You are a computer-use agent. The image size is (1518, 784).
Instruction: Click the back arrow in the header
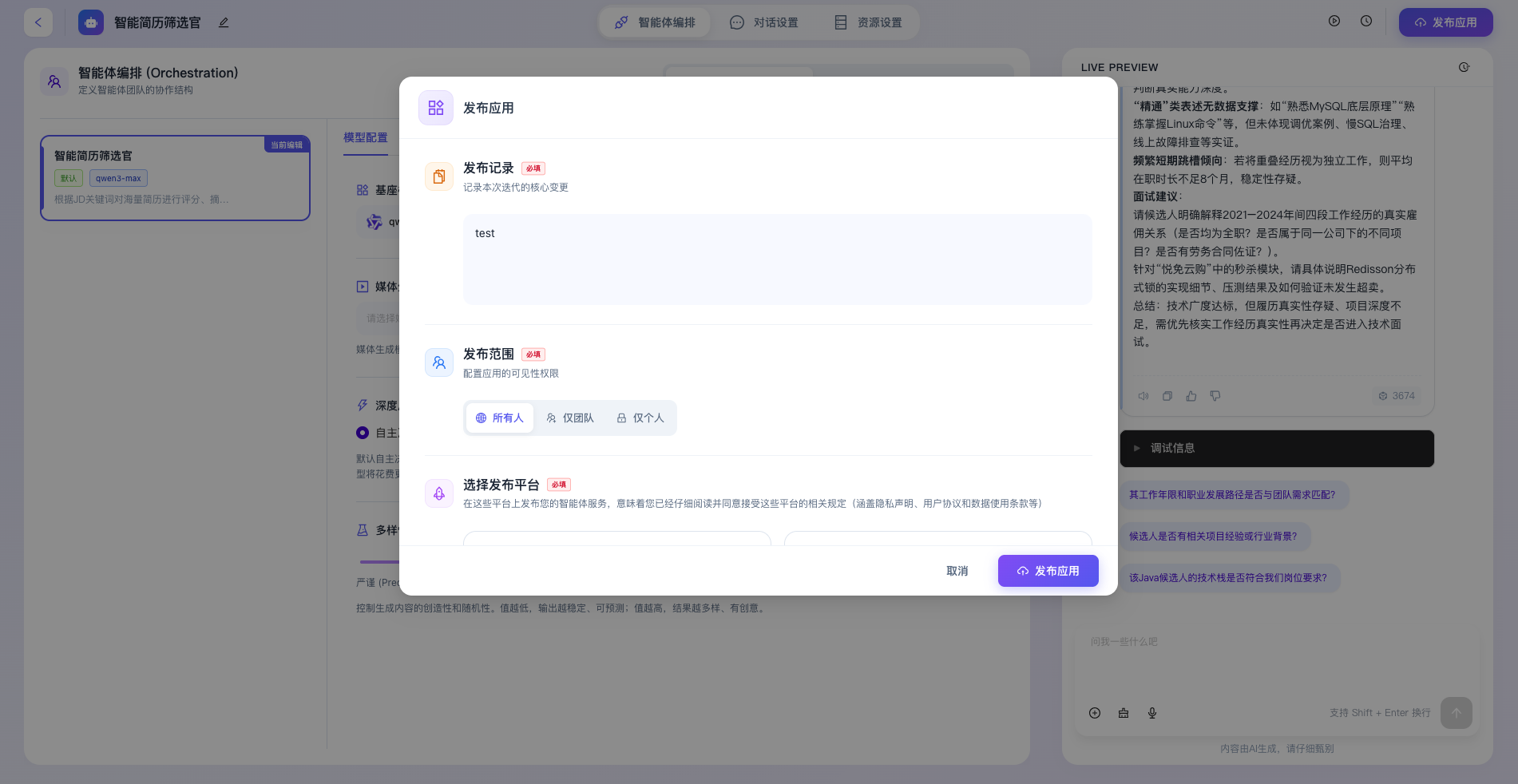coord(38,22)
